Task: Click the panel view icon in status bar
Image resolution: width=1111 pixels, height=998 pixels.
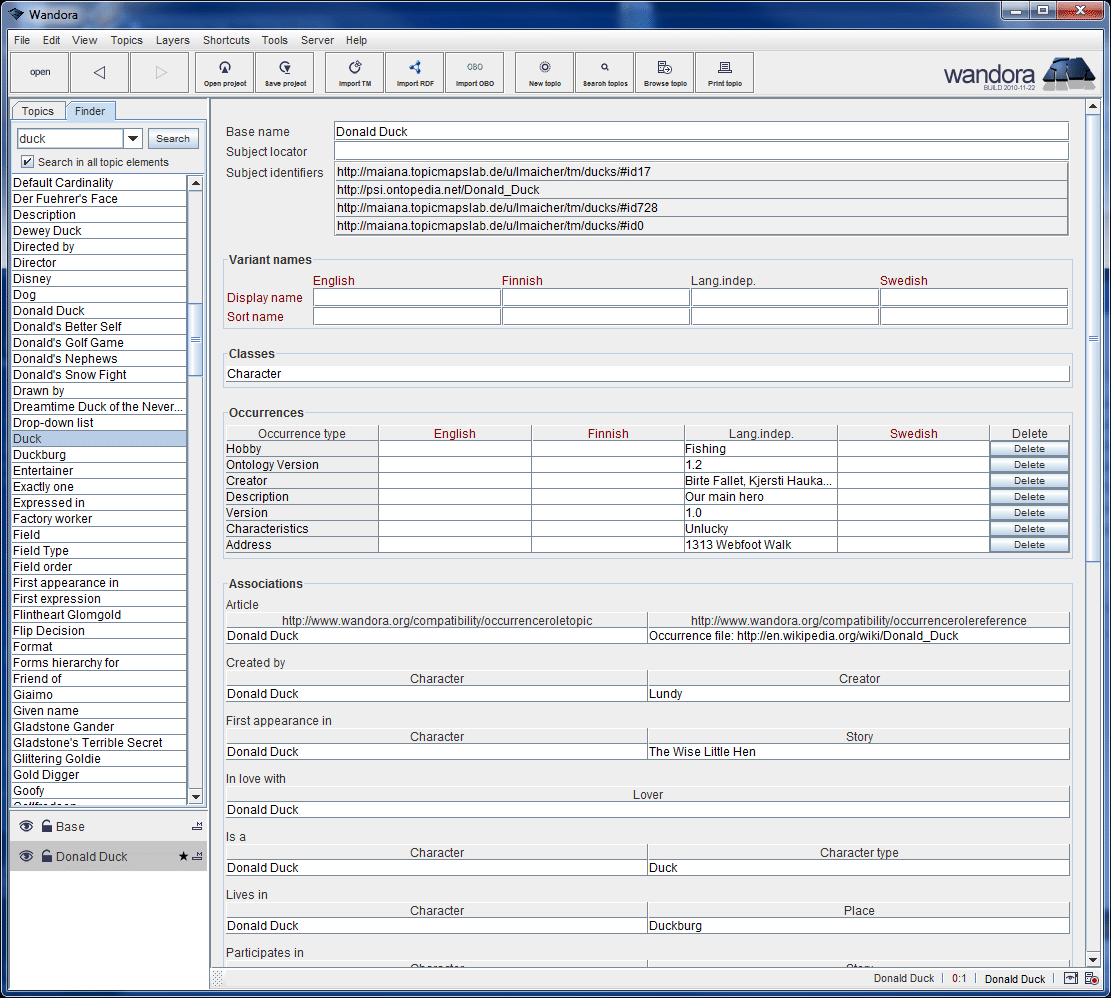Action: [x=1071, y=978]
